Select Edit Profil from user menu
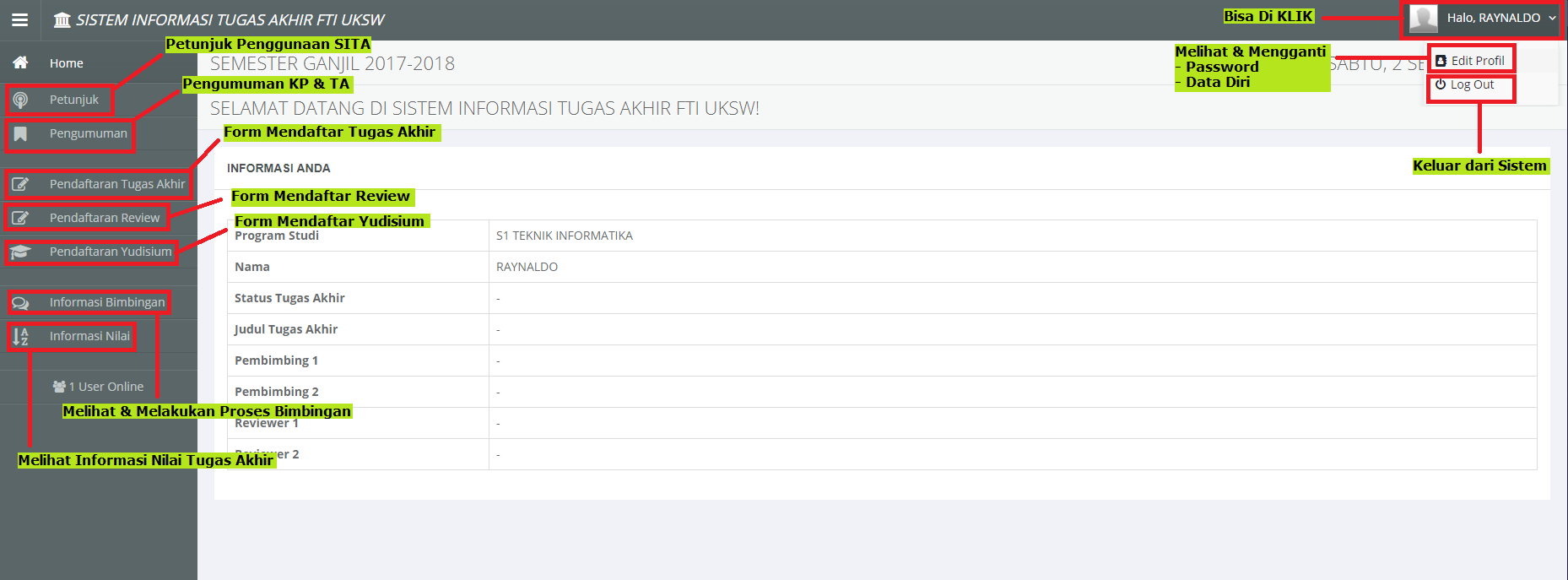This screenshot has width=1568, height=580. coord(1478,61)
